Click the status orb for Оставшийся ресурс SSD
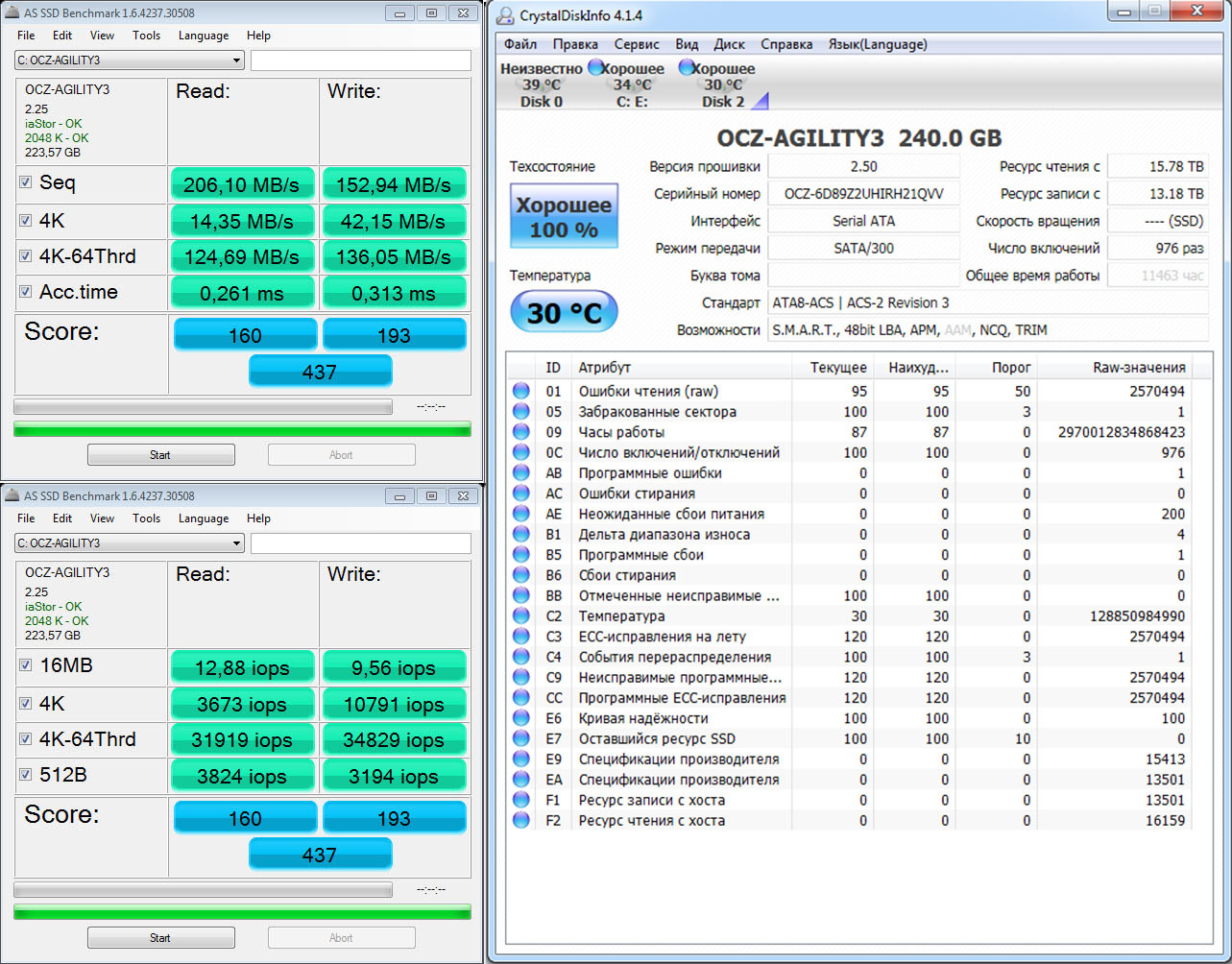Screen dimensions: 1232x964 (x=521, y=738)
